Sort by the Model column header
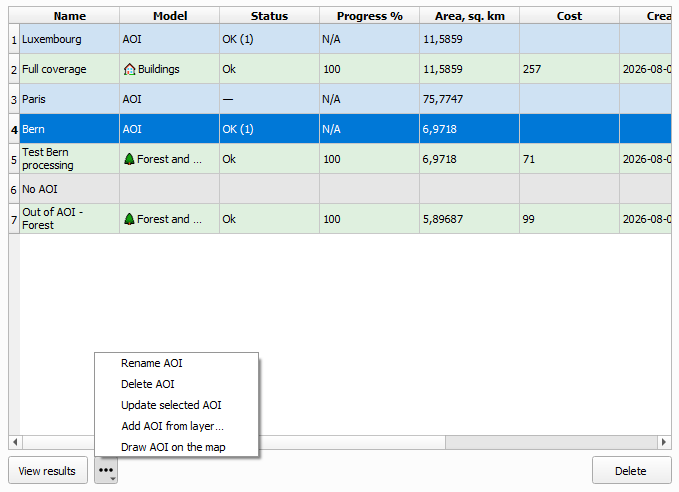 170,16
